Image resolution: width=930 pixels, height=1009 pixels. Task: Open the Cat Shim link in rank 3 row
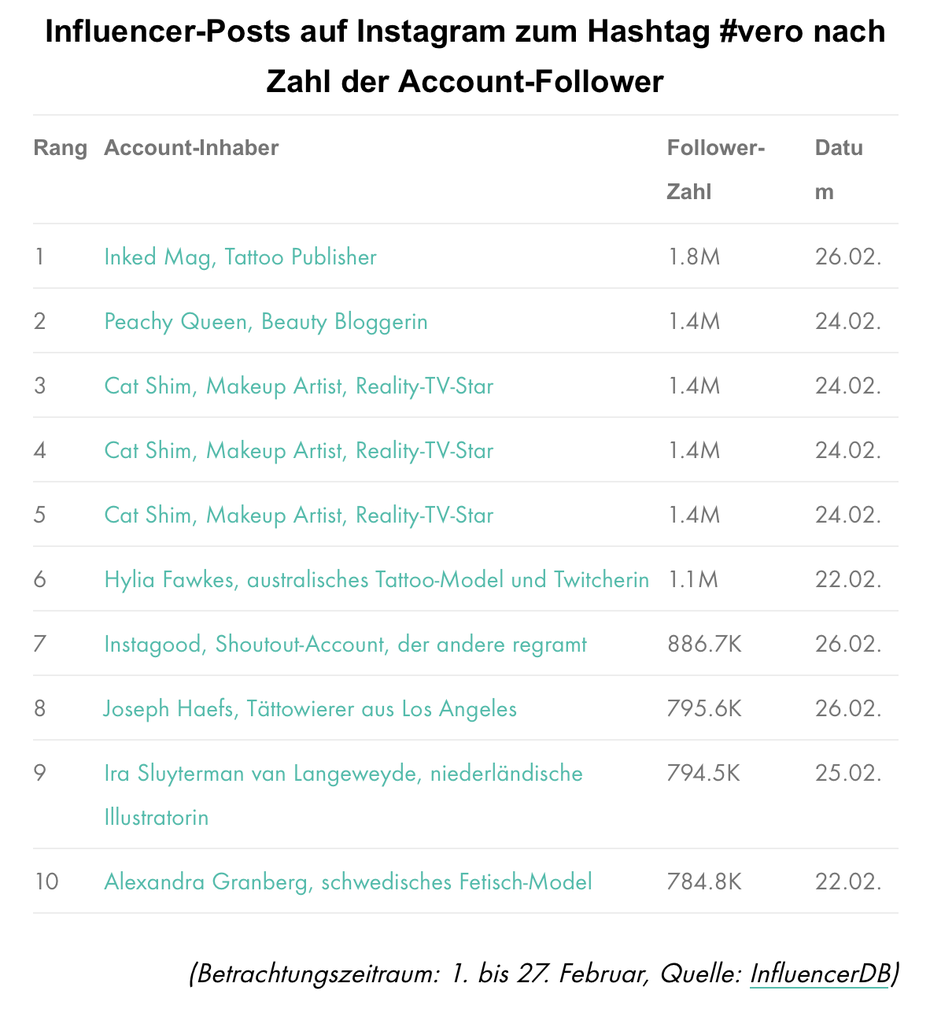(298, 386)
